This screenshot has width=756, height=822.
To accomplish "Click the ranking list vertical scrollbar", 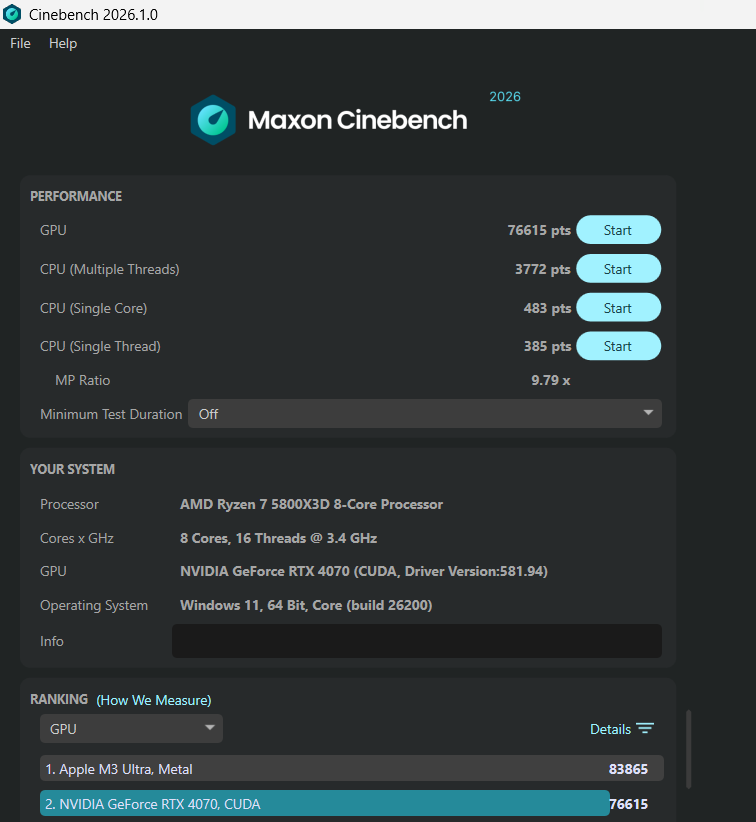I will point(688,749).
